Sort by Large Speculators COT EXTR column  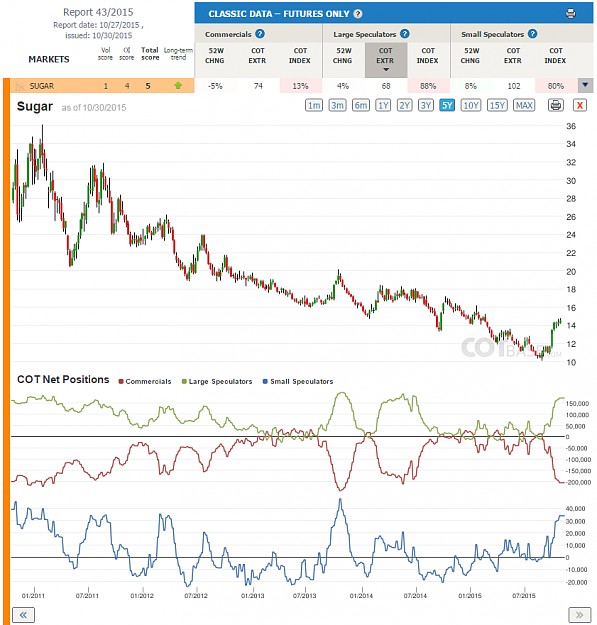pyautogui.click(x=386, y=60)
